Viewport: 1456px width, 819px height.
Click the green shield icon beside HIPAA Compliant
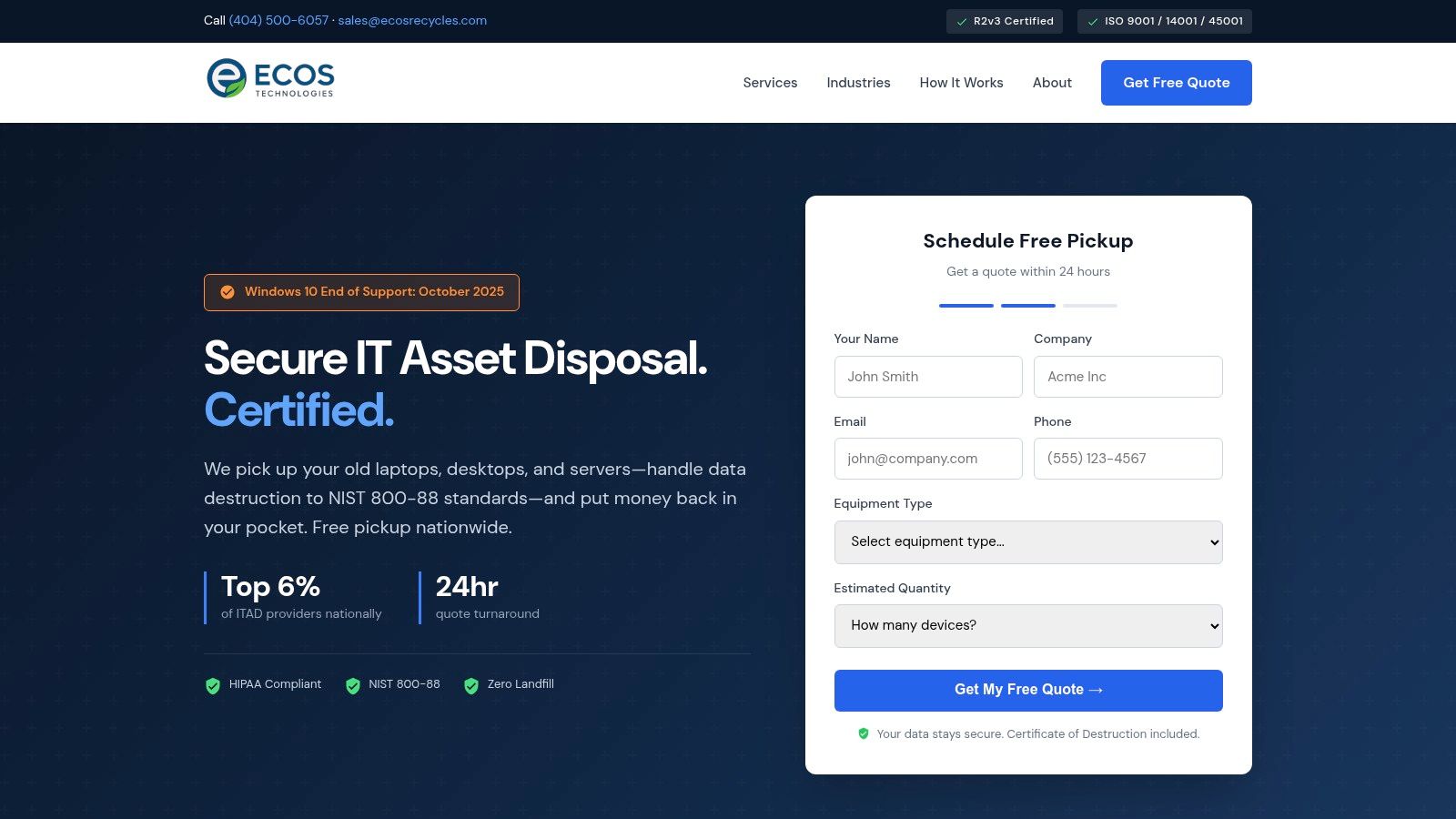tap(211, 684)
